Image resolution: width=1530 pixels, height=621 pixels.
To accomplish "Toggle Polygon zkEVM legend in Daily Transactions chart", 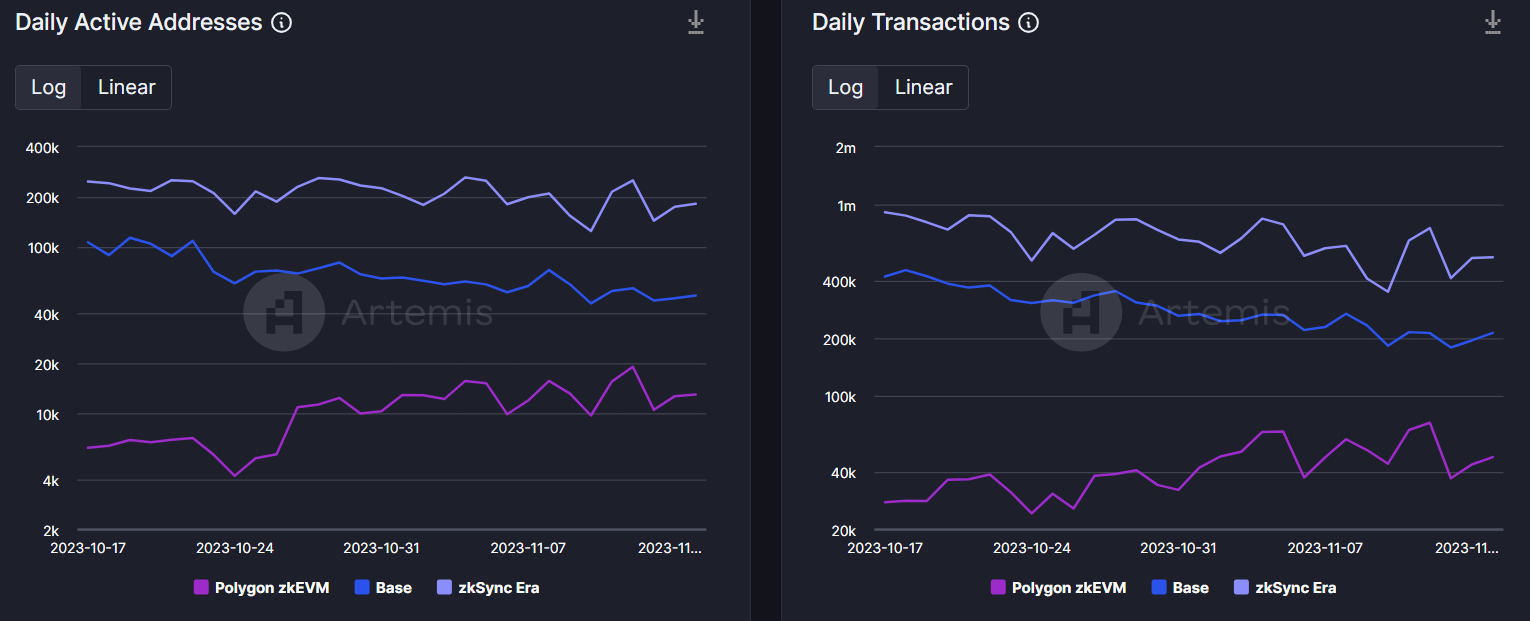I will click(x=1058, y=588).
